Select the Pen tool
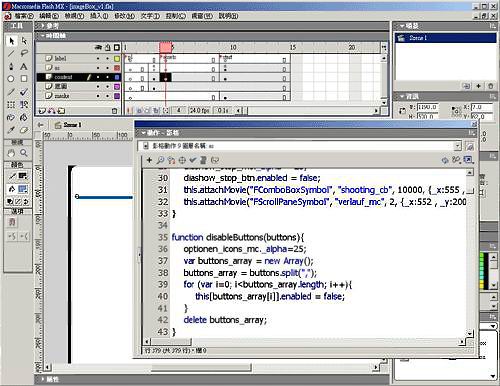This screenshot has height=386, width=500. [11, 66]
